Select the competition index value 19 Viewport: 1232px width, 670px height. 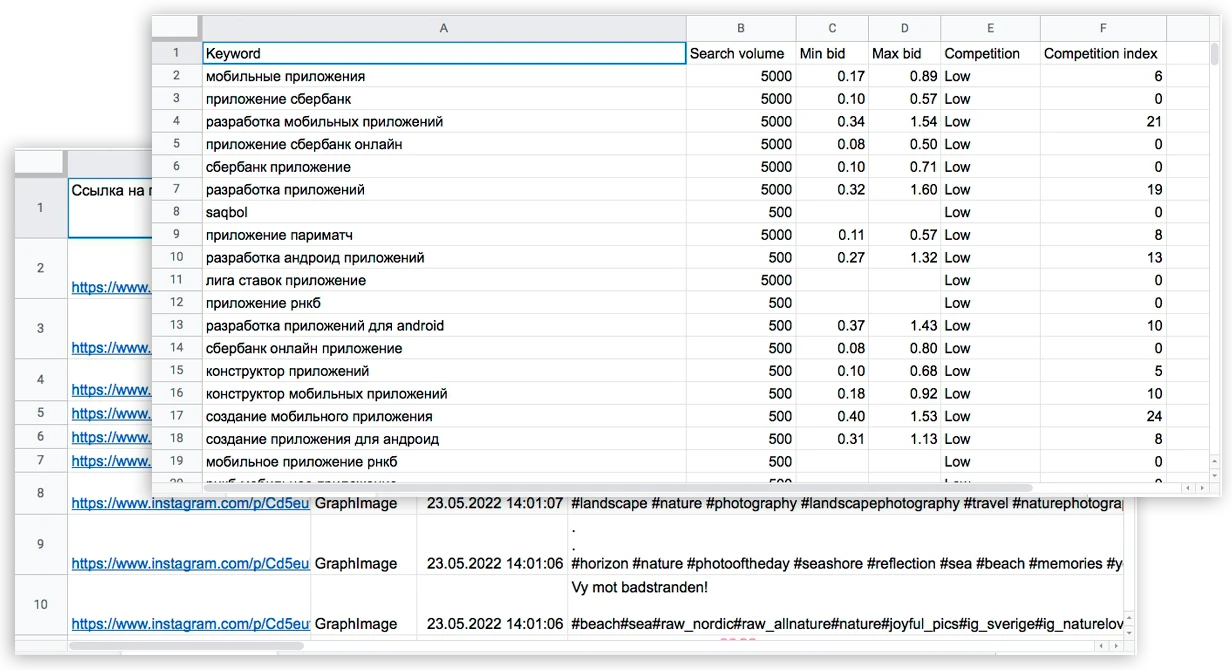click(1103, 190)
